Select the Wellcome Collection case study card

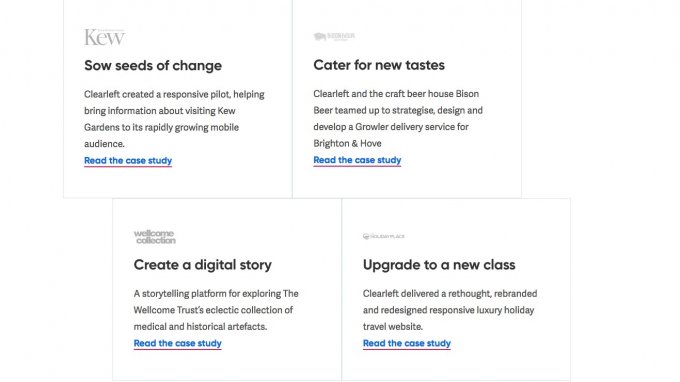pos(227,290)
